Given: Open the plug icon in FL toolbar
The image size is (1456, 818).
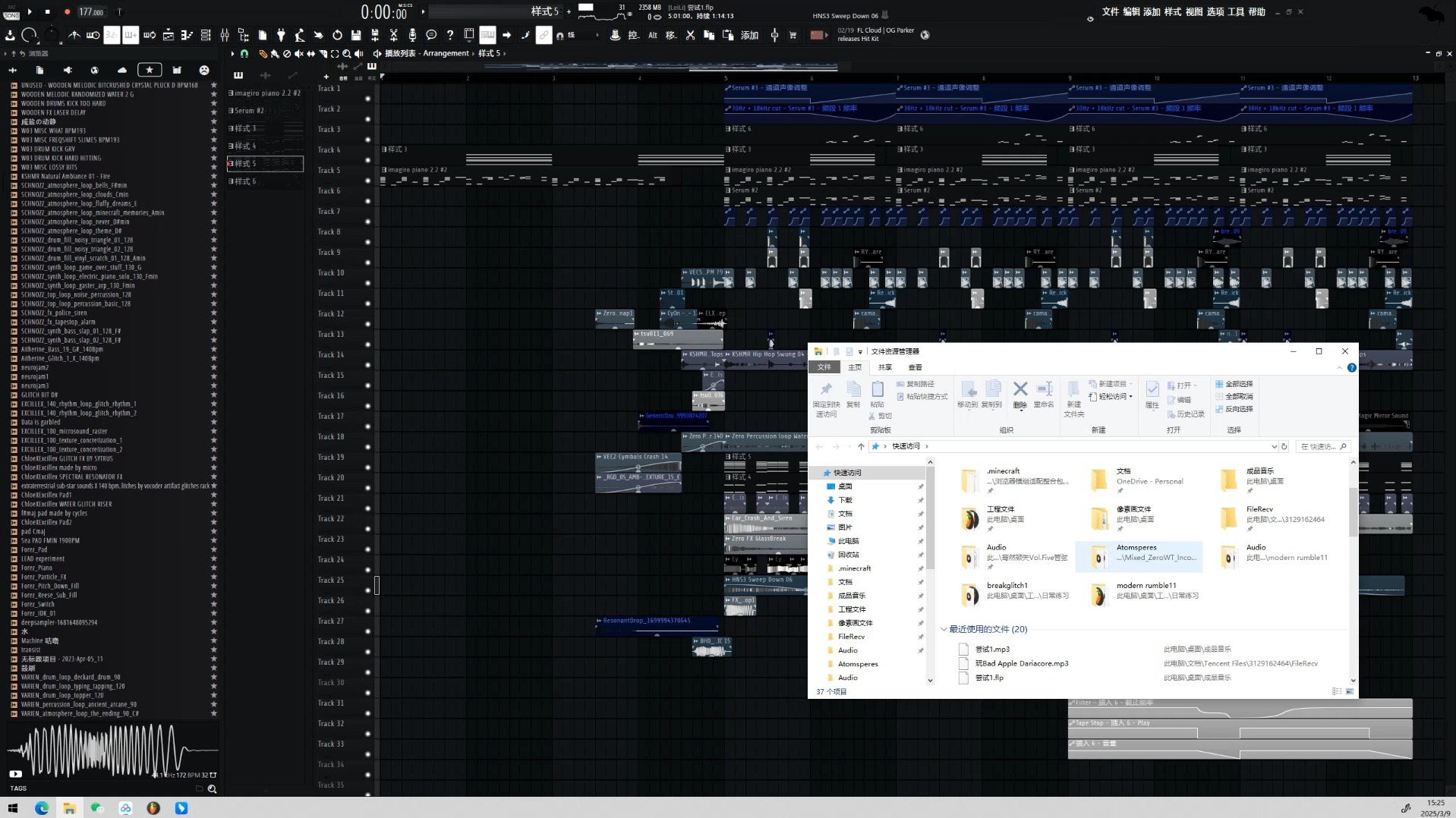Looking at the screenshot, I should (281, 35).
